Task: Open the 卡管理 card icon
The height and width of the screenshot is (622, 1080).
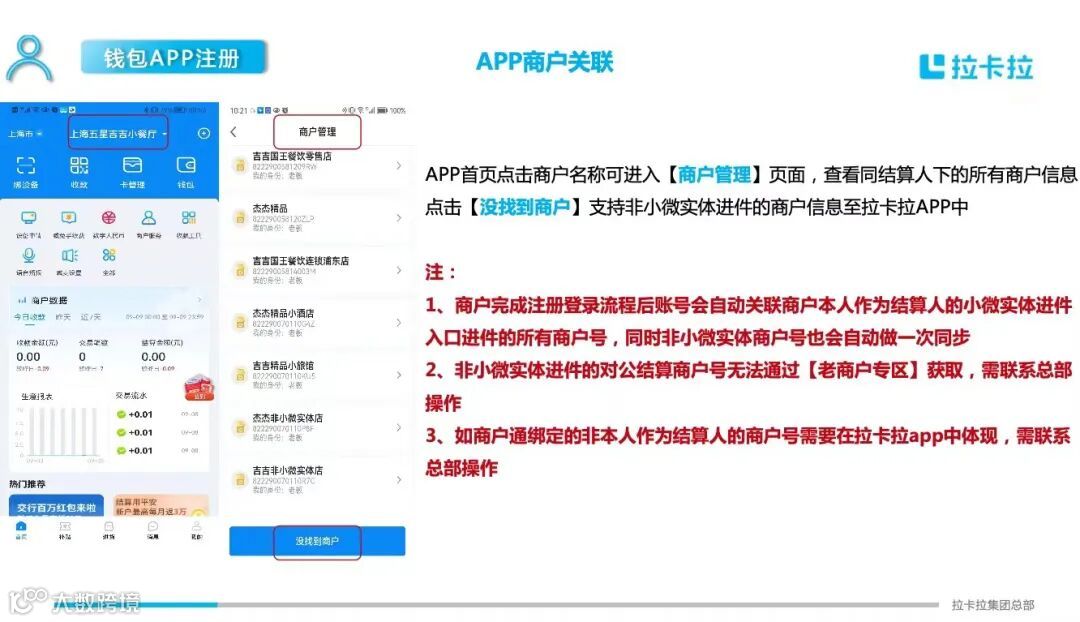Action: click(132, 165)
